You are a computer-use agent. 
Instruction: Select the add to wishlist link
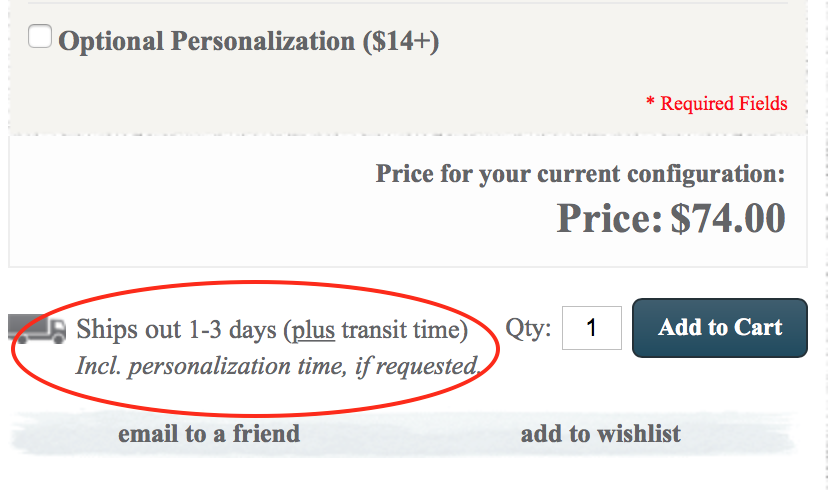[x=601, y=434]
